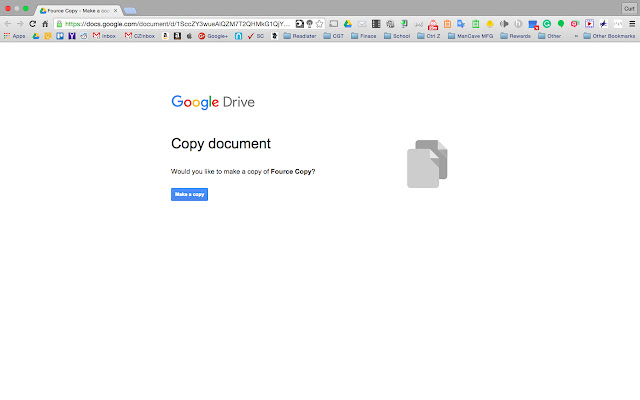Image resolution: width=640 pixels, height=400 pixels.
Task: Click the purple video player extension icon
Action: (x=589, y=24)
